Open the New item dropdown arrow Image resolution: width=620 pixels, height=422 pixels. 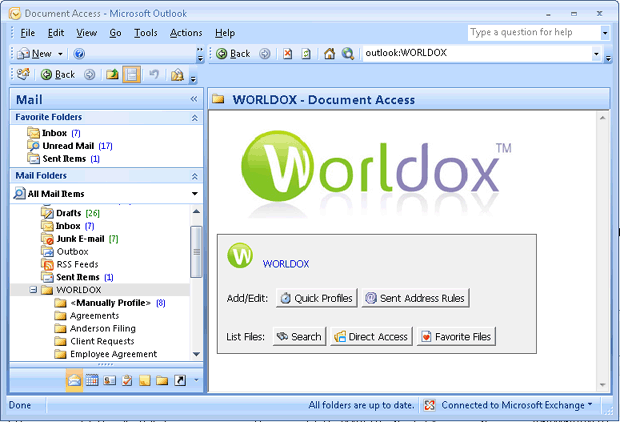coord(60,54)
